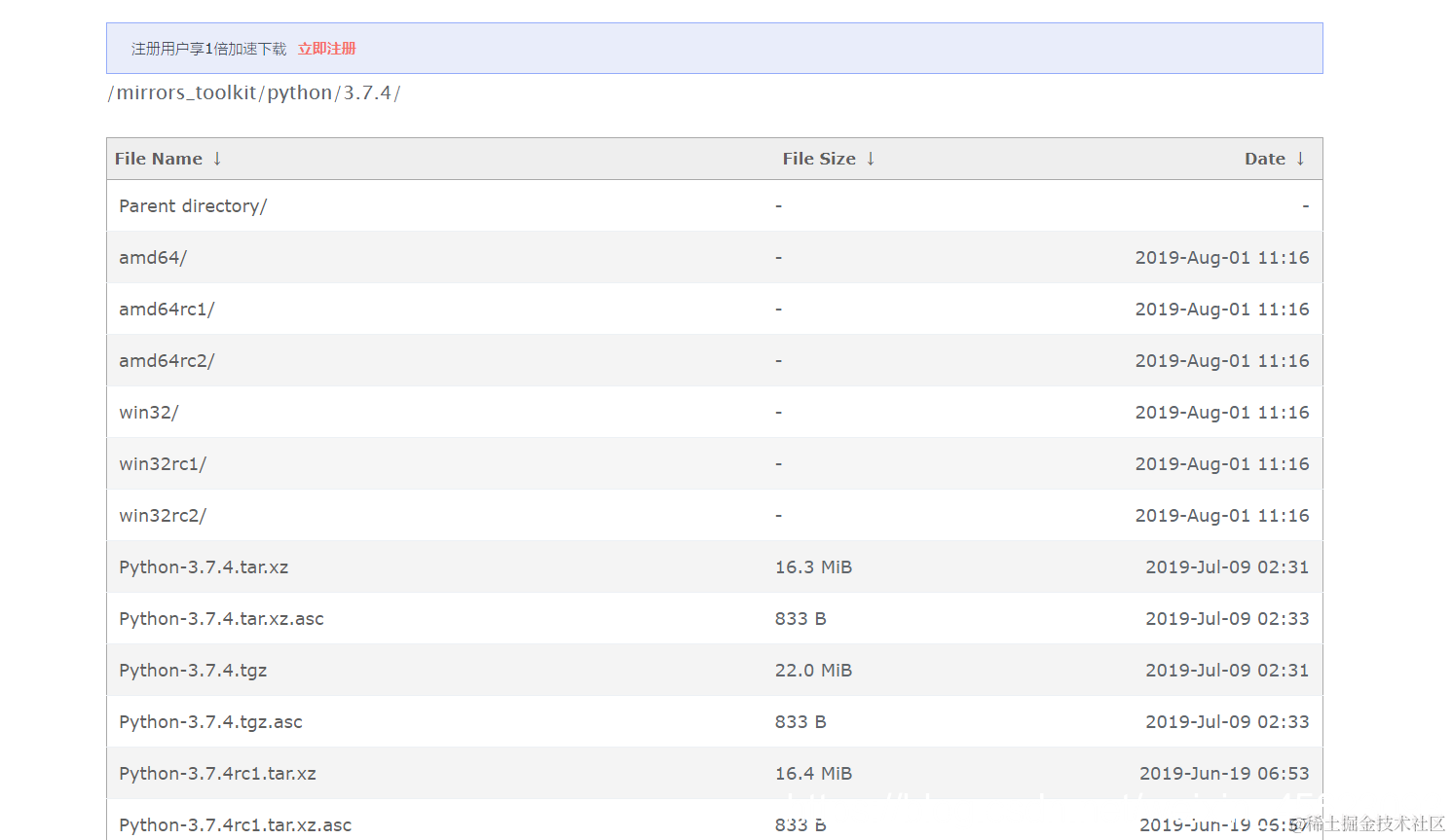Click the 2019-Jun-19 06:53 date cell
1452x840 pixels.
tap(1224, 774)
